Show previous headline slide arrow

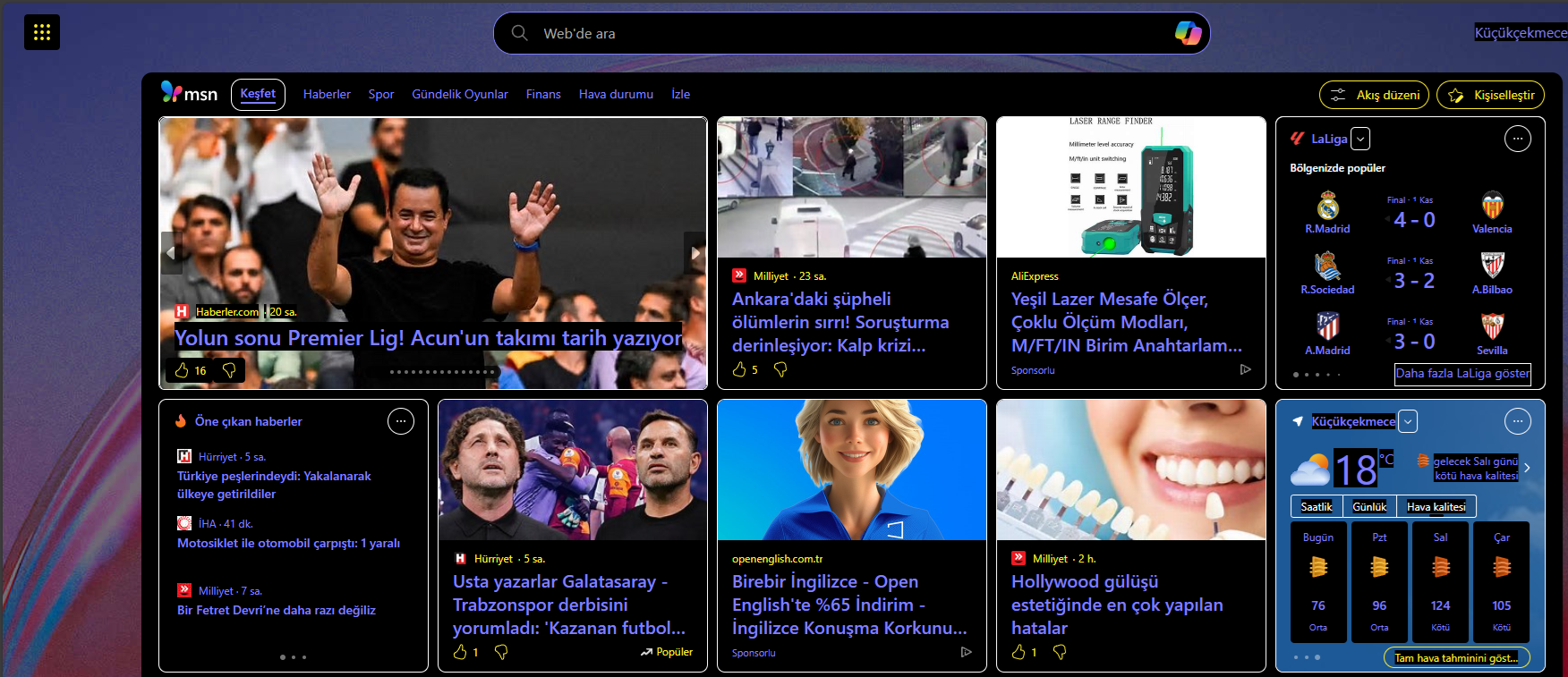click(171, 253)
